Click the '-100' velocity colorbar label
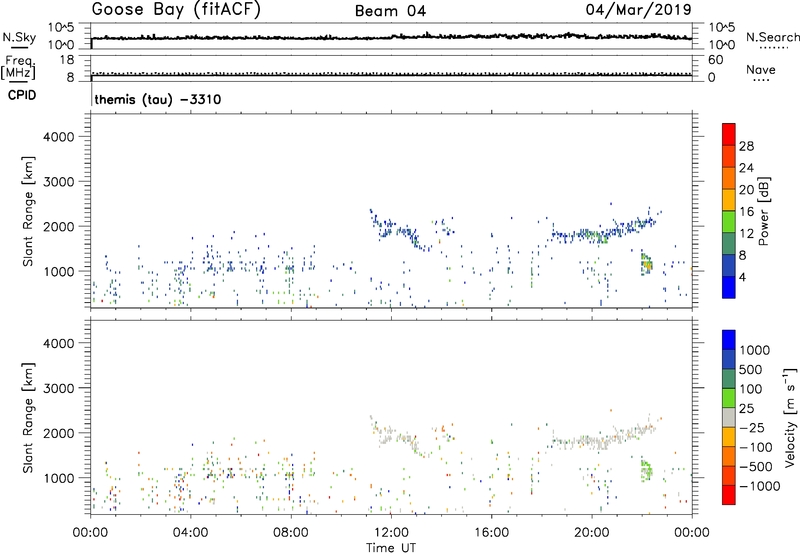Screen dimensions: 800x554 pos(756,447)
